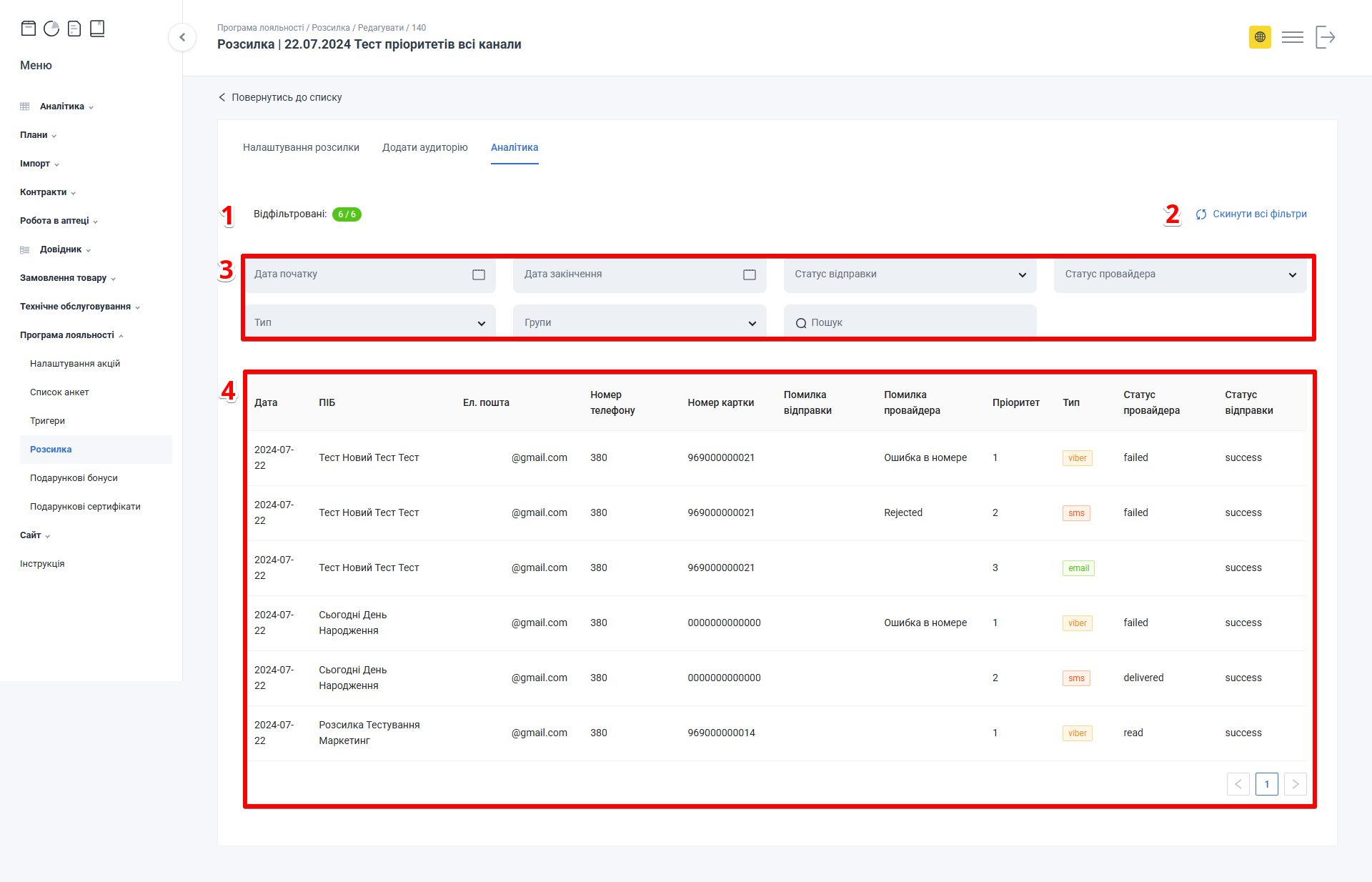This screenshot has height=882, width=1372.
Task: Open Тригери in sidebar
Action: pyautogui.click(x=47, y=421)
